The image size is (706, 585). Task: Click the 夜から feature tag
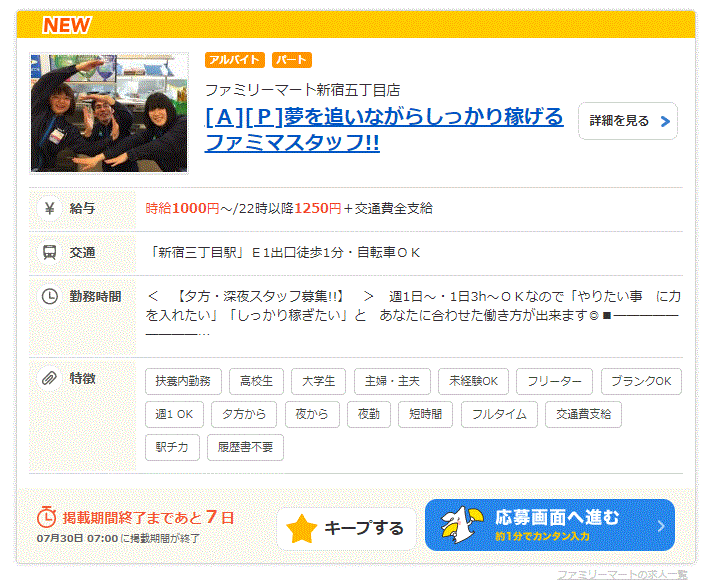312,414
